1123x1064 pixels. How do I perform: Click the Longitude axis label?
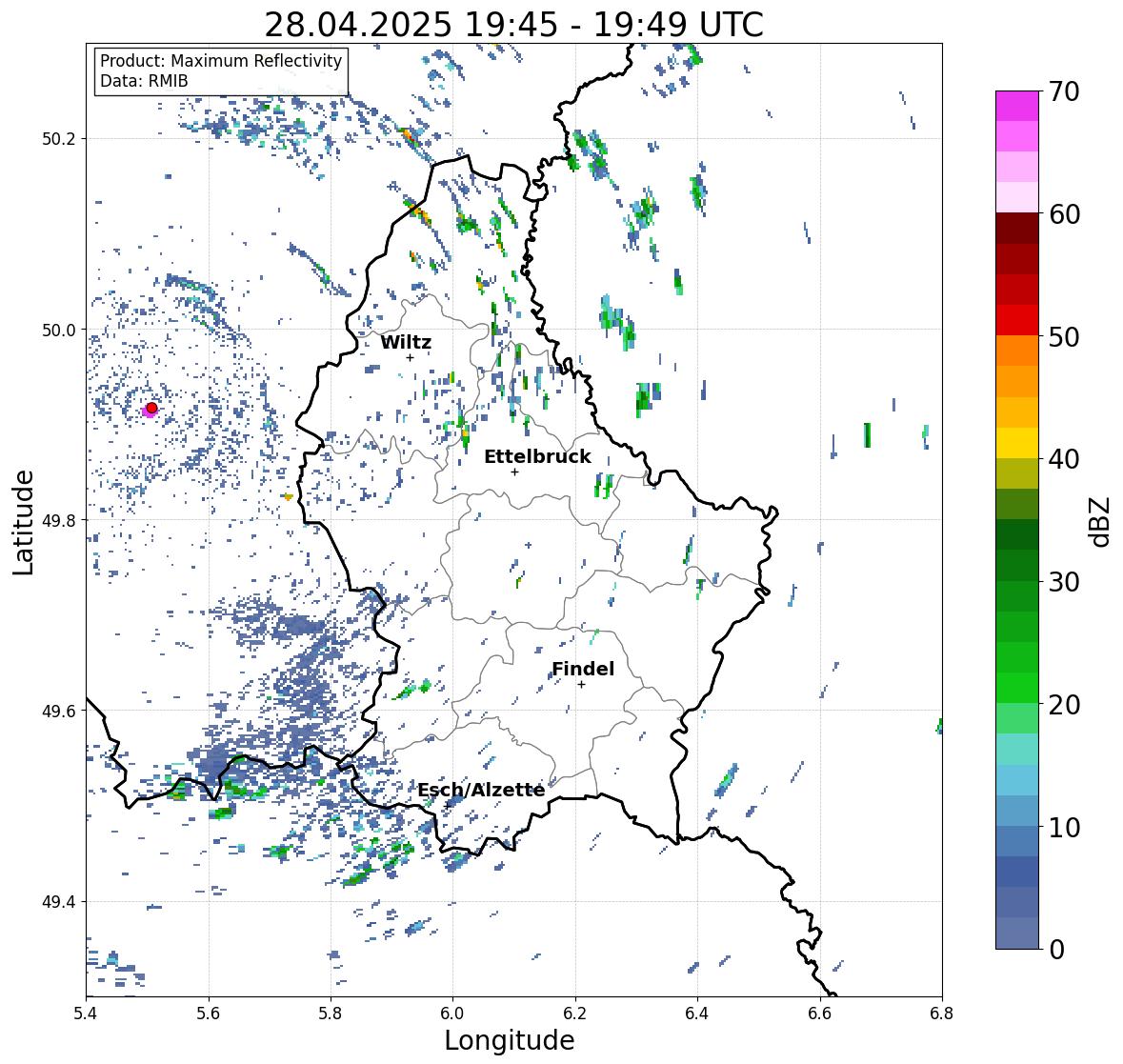(x=510, y=1040)
